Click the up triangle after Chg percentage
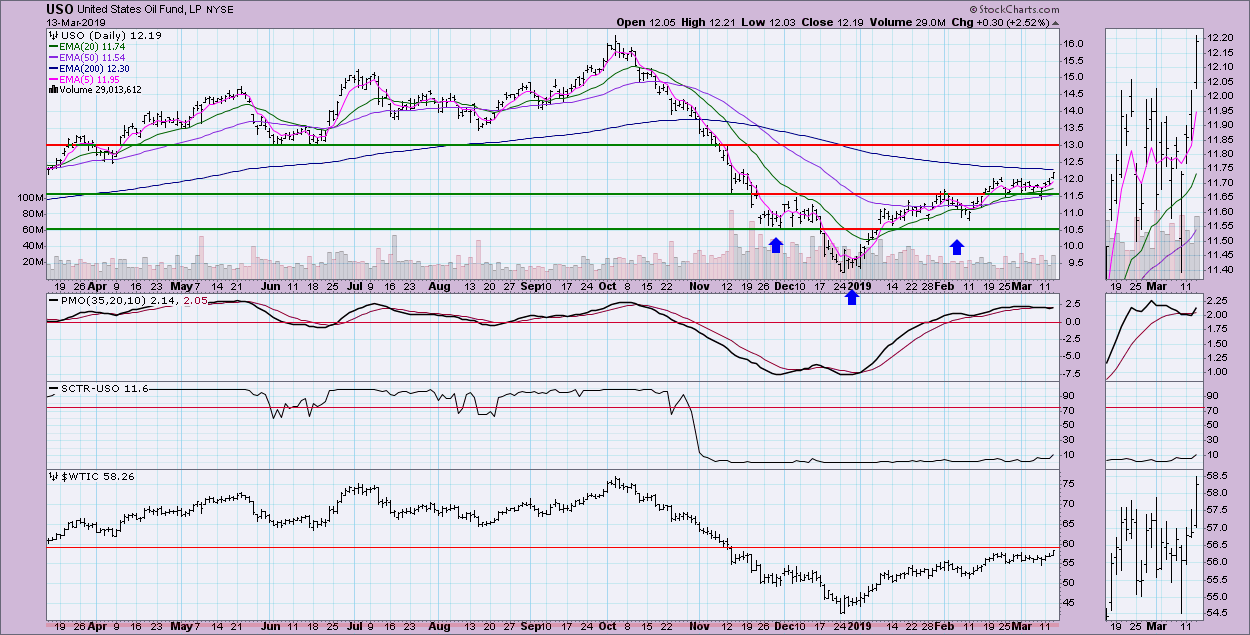The width and height of the screenshot is (1250, 635). (1057, 23)
